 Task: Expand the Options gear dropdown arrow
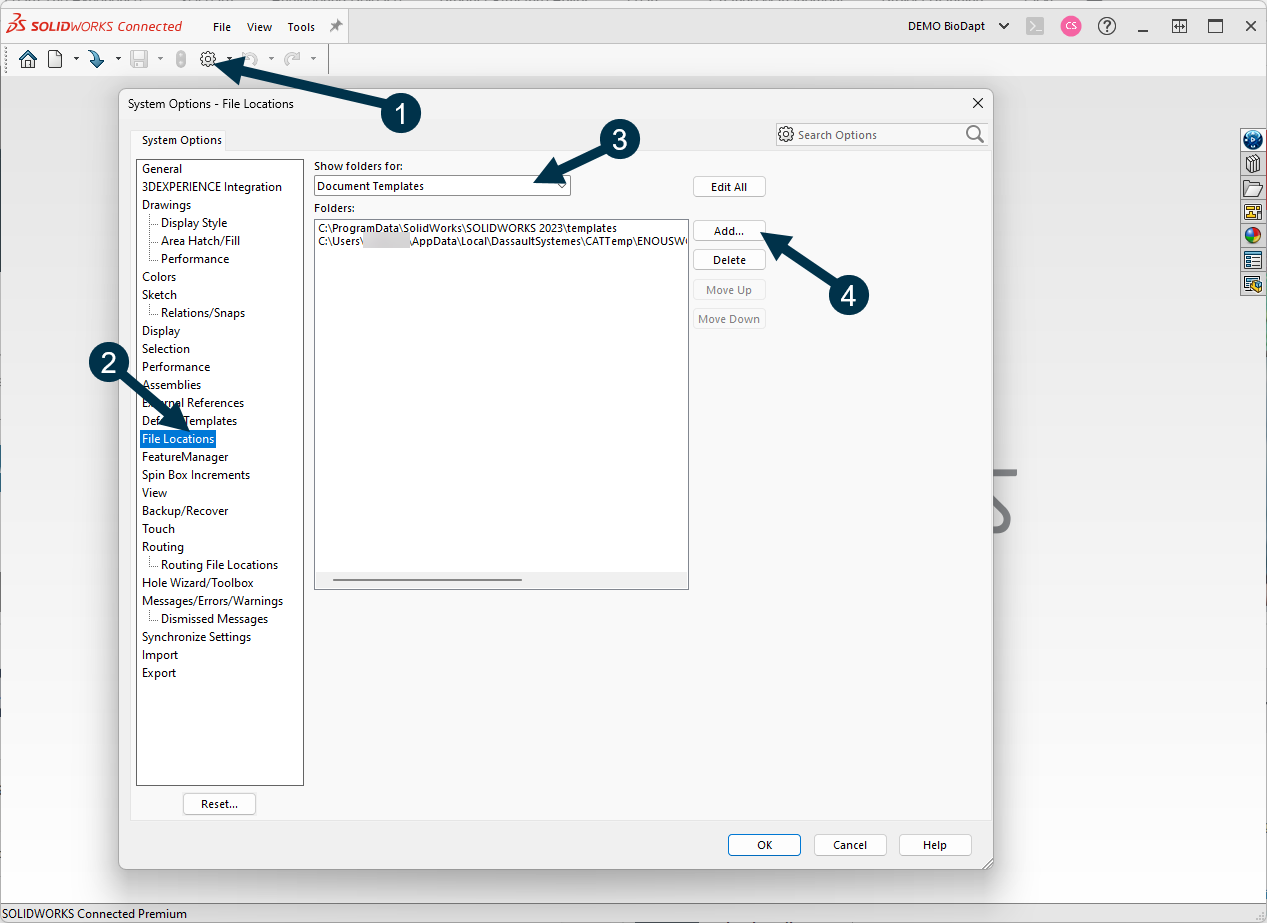[229, 59]
